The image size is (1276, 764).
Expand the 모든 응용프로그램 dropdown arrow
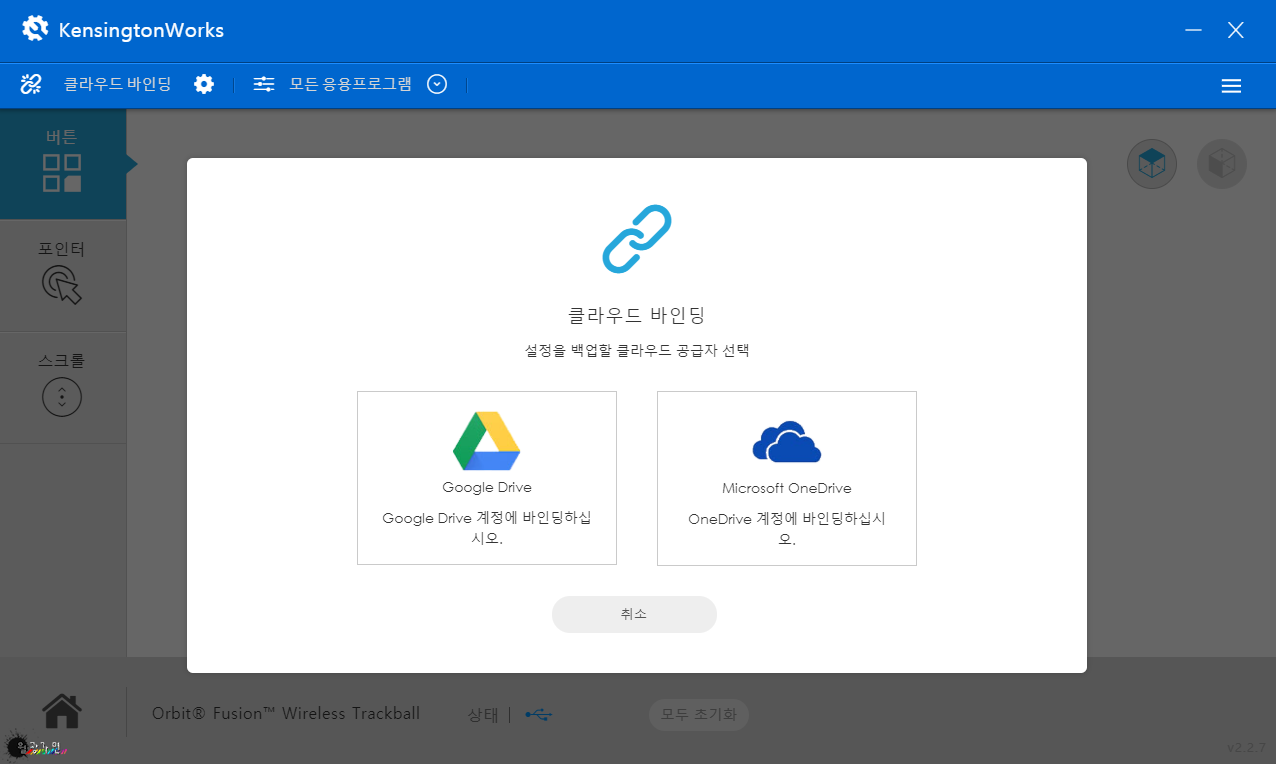(437, 84)
